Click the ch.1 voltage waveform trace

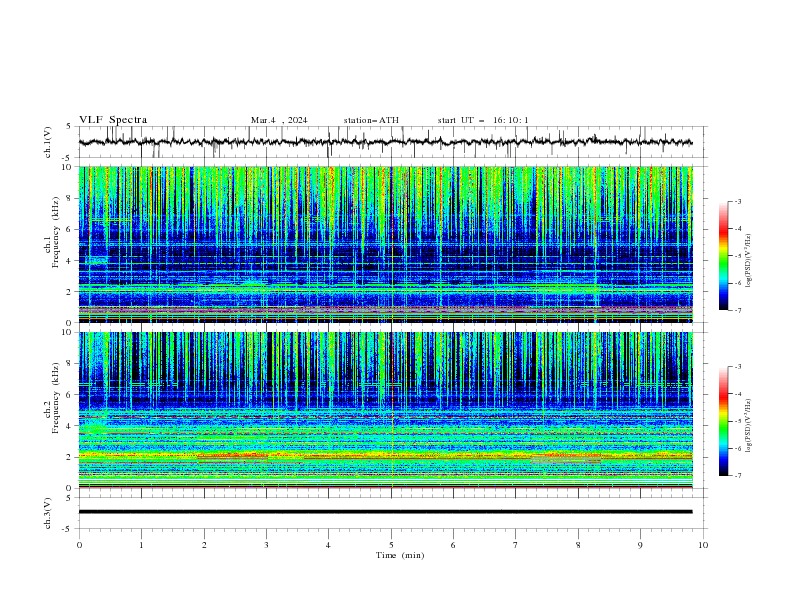pyautogui.click(x=385, y=142)
